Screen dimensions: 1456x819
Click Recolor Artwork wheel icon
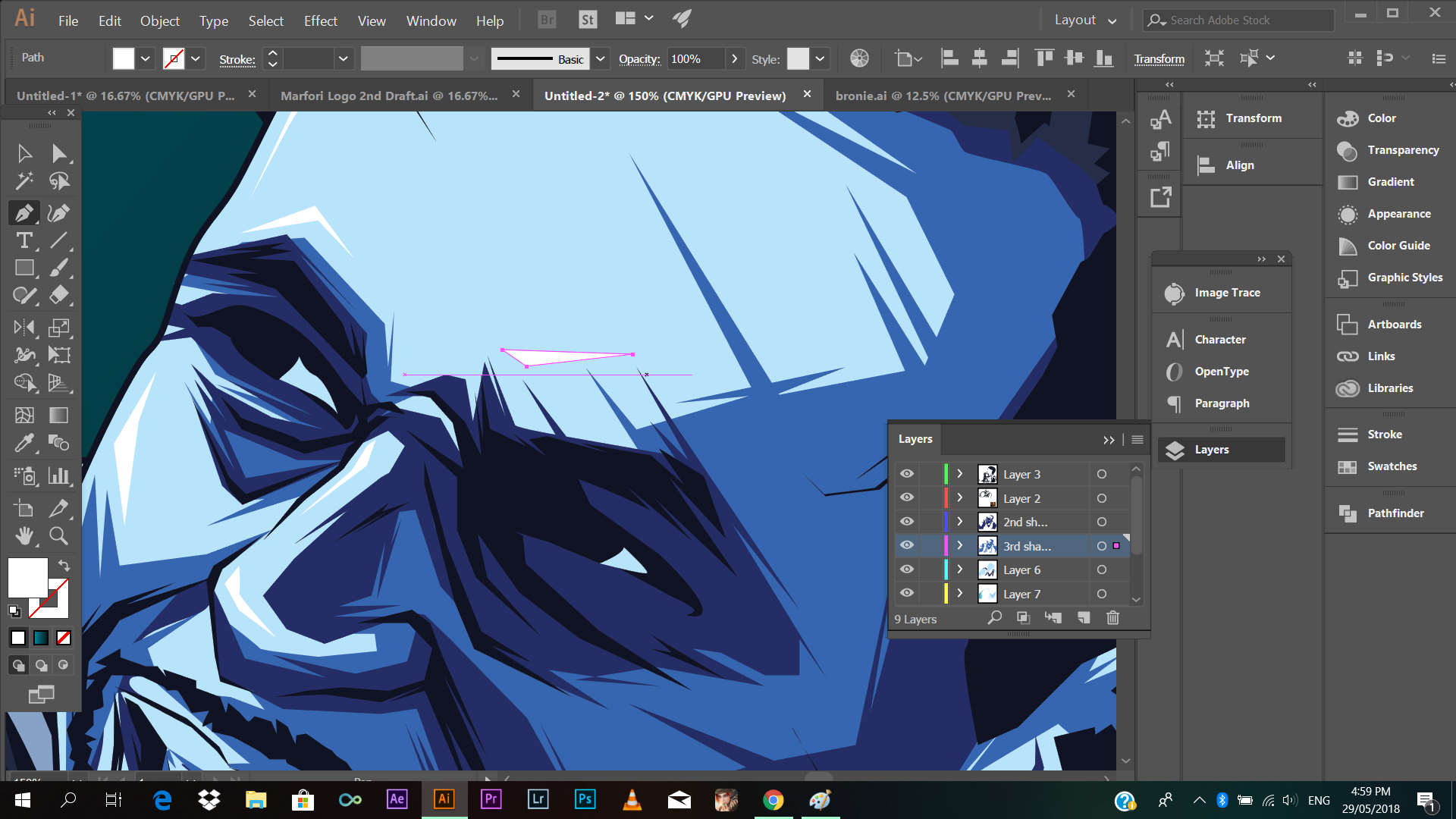(x=859, y=58)
